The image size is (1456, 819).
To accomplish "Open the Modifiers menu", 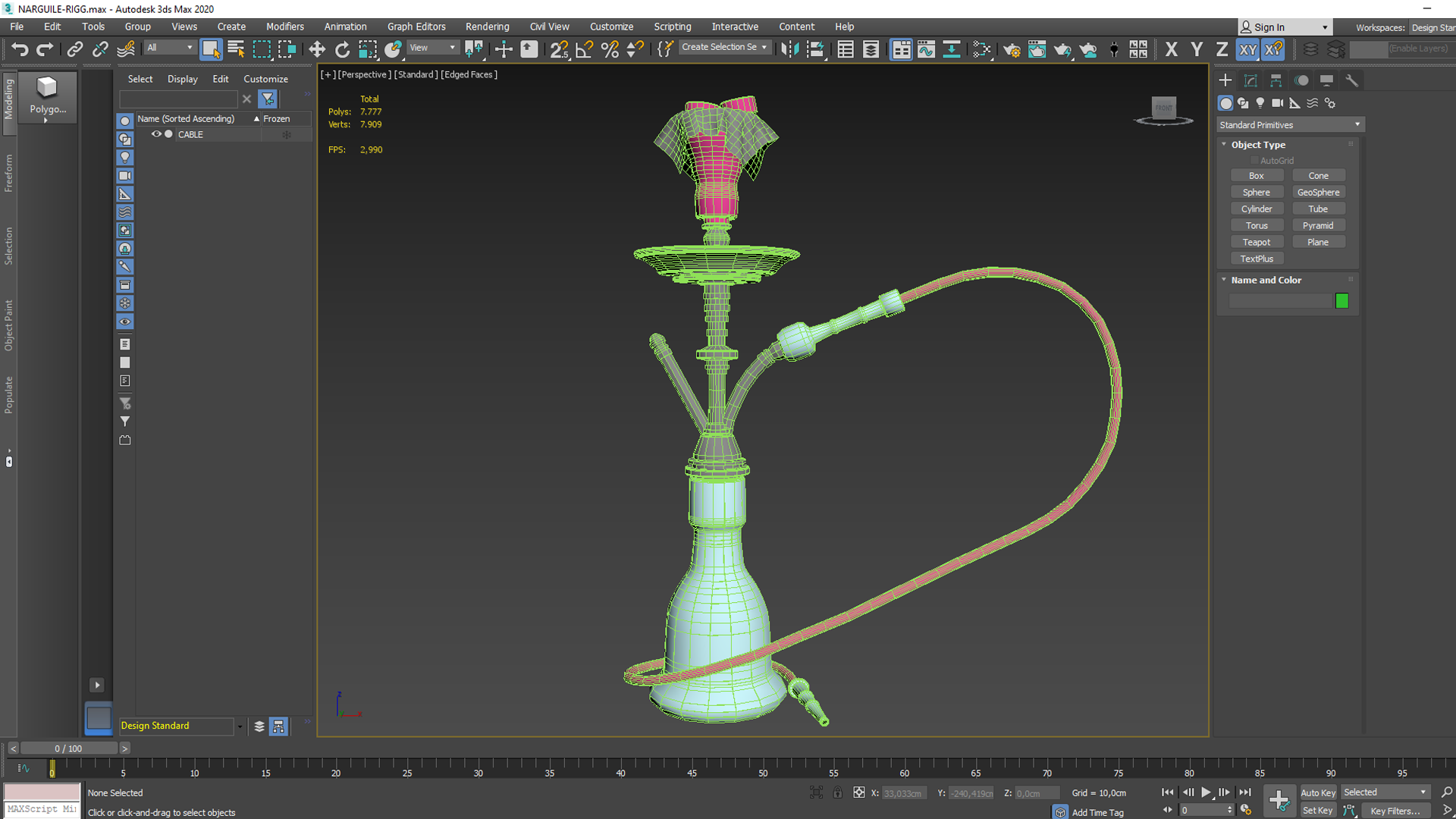I will 284,27.
